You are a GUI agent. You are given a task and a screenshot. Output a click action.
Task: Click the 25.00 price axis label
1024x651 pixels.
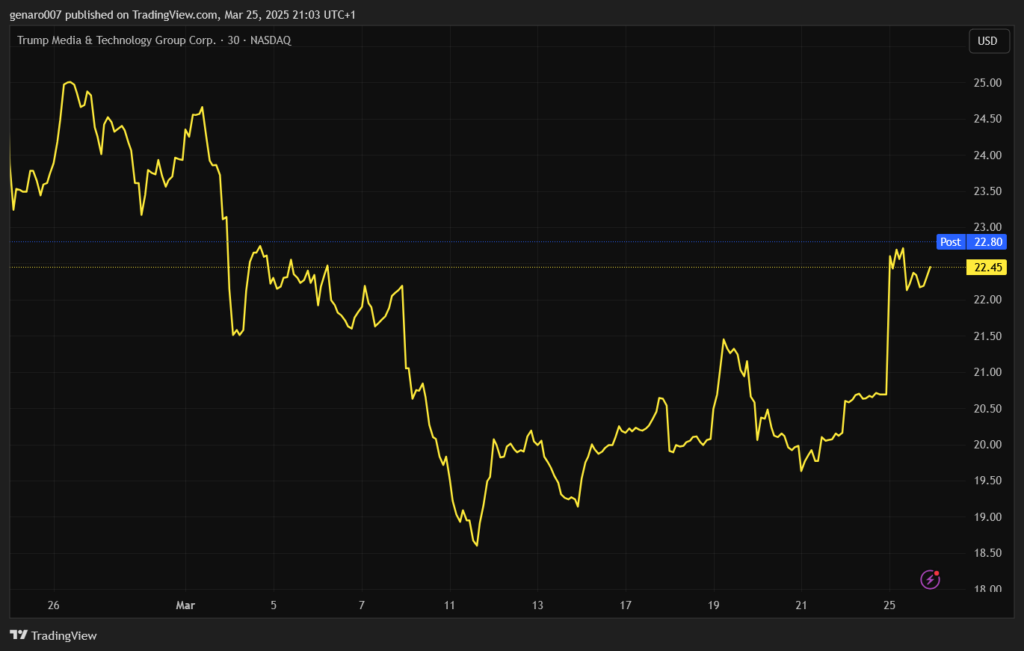point(987,83)
